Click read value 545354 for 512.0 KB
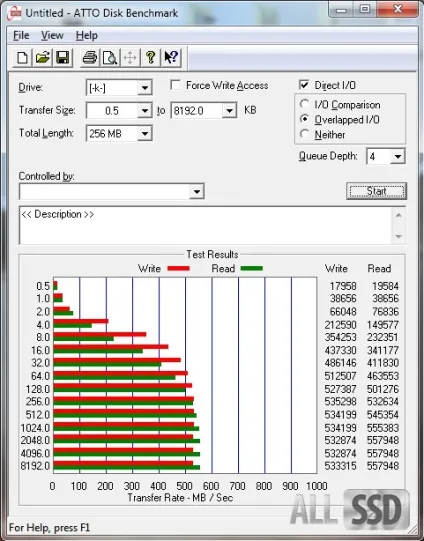Viewport: 424px width, 541px height. pos(383,414)
